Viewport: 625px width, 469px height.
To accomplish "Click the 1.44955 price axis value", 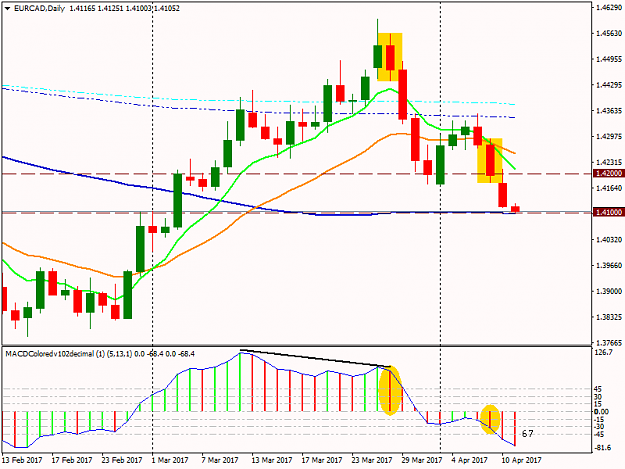I will tap(609, 59).
